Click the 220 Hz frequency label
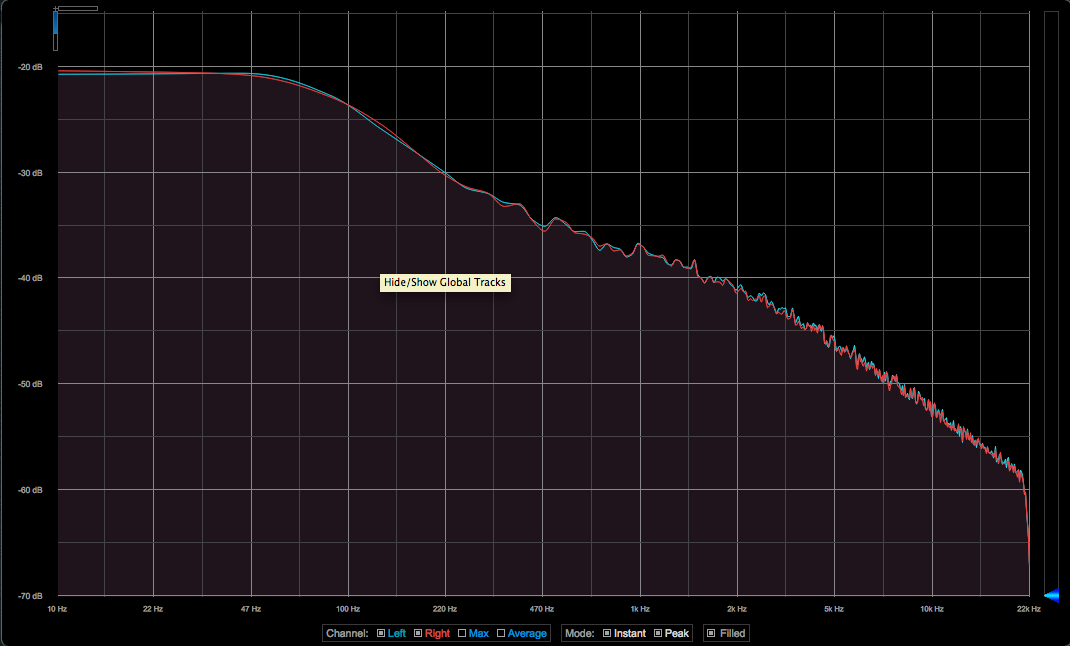 444,608
